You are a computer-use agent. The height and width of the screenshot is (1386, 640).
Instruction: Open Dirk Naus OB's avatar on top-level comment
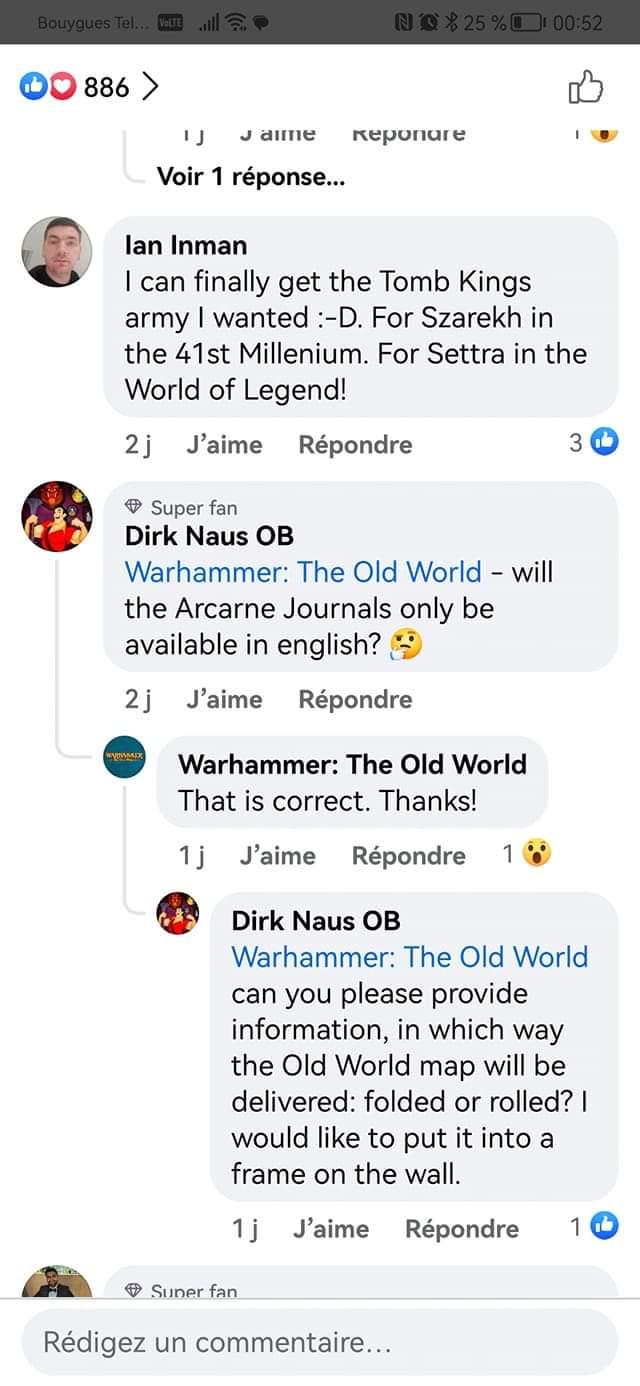57,516
